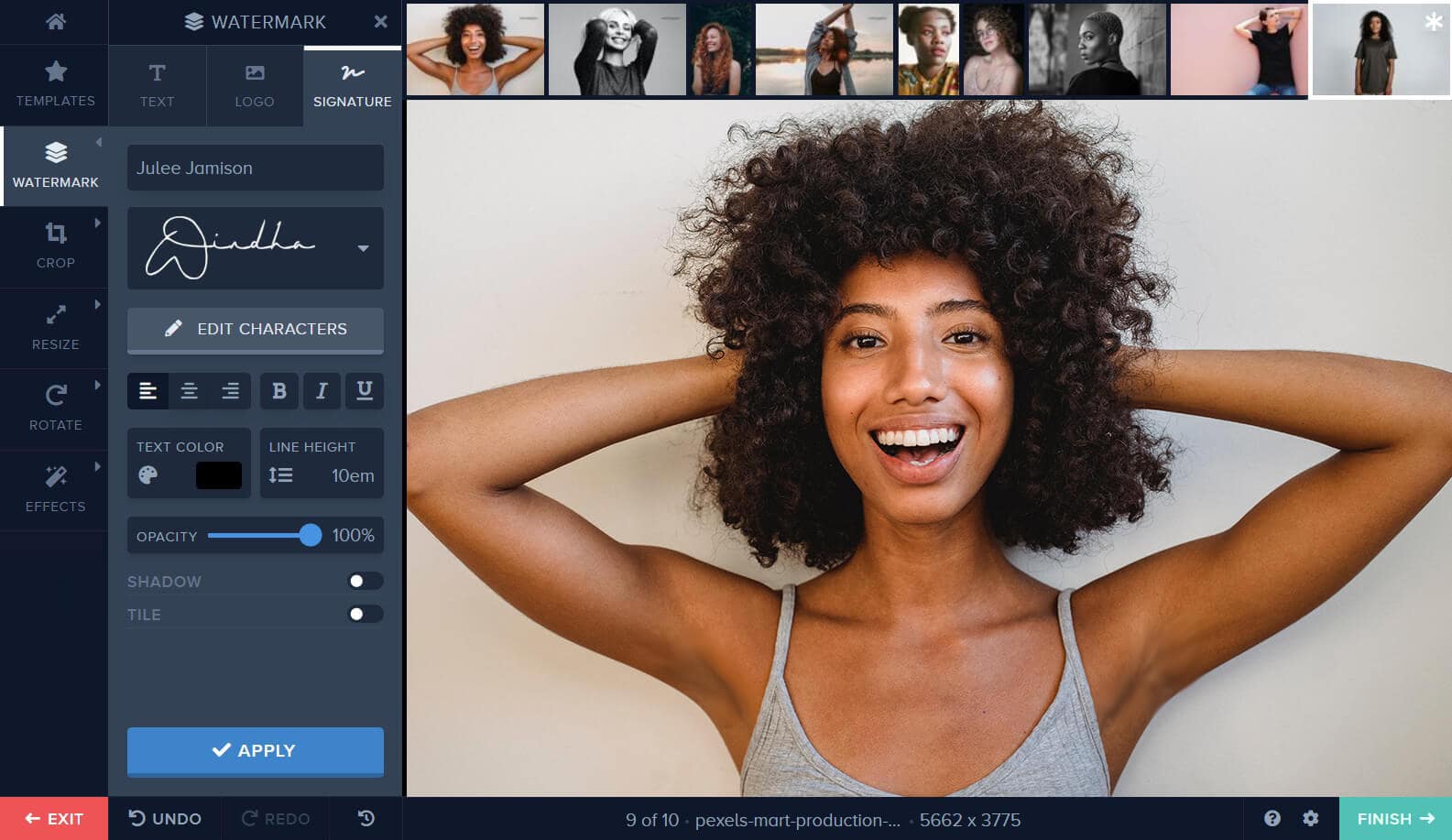Open help question mark icon
Viewport: 1452px width, 840px height.
1272,818
